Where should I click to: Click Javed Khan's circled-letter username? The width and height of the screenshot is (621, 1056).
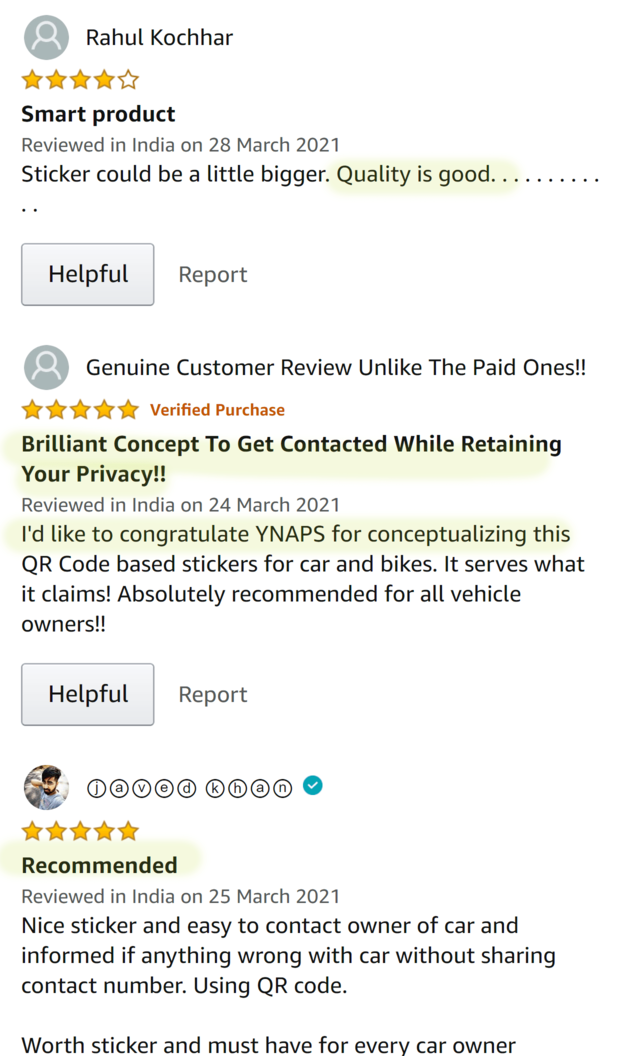click(190, 787)
